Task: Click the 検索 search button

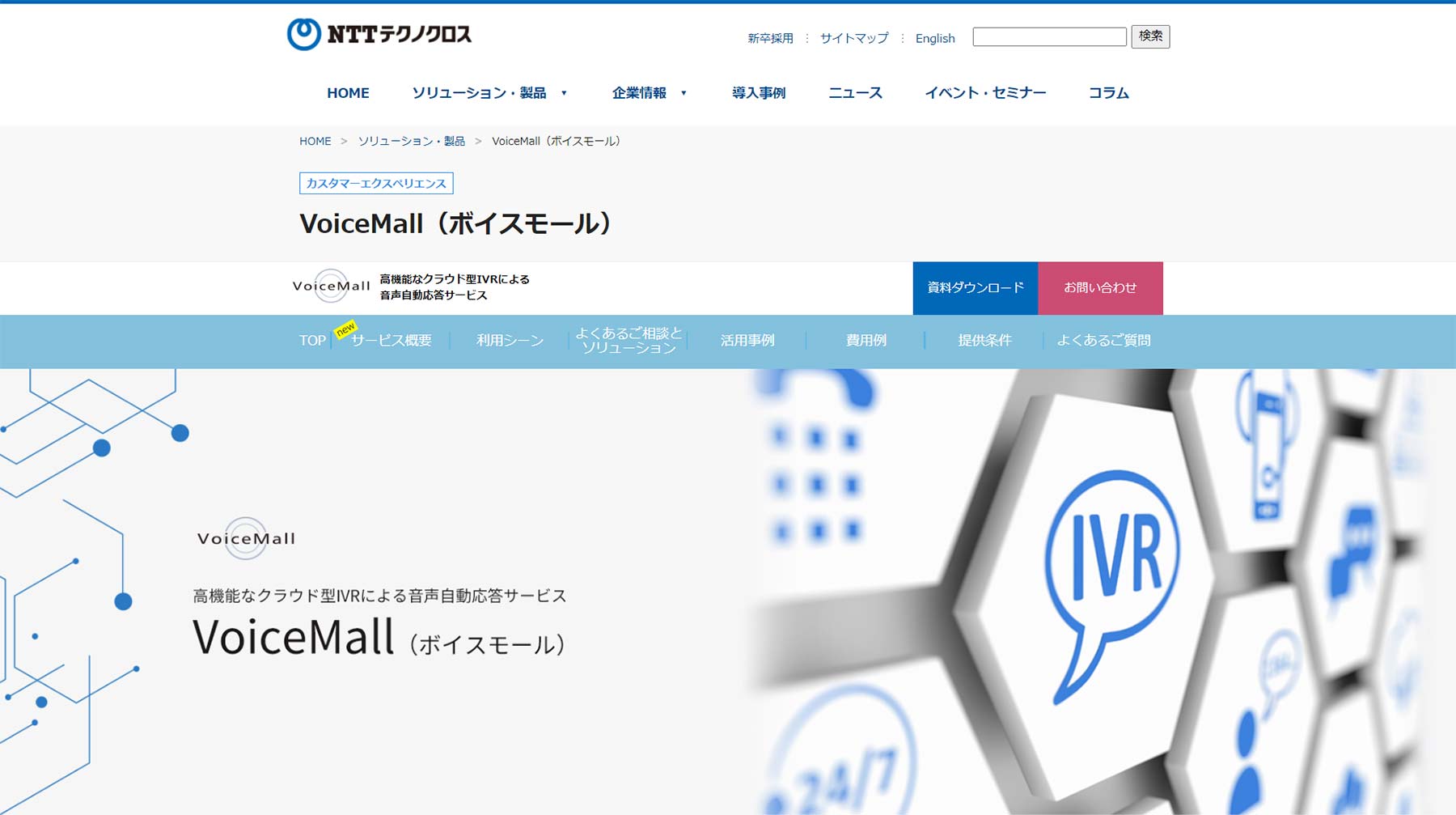Action: (1150, 36)
